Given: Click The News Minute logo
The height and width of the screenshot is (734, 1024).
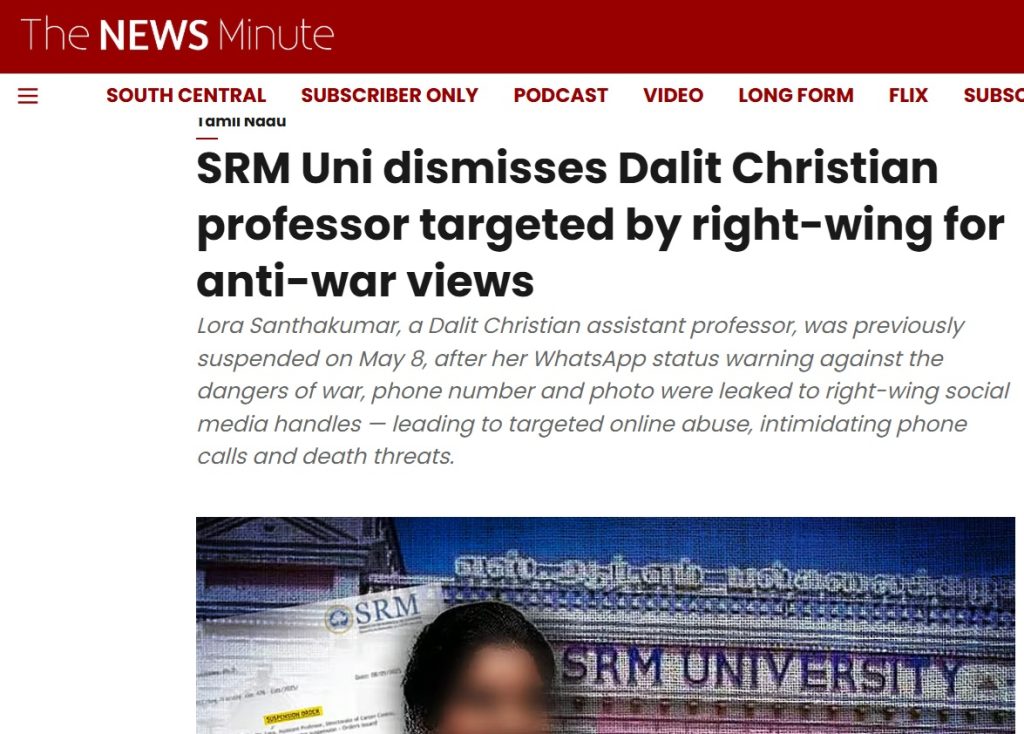Looking at the screenshot, I should coord(178,35).
